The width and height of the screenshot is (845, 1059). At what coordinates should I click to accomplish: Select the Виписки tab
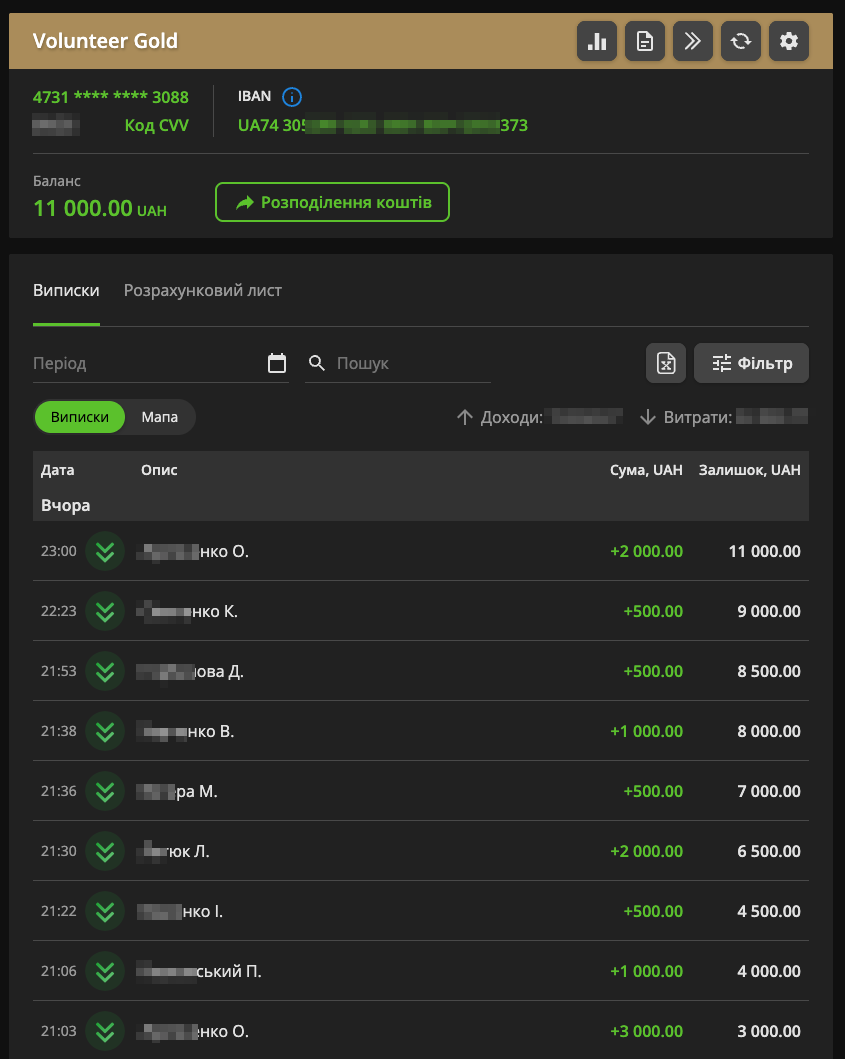pos(67,290)
